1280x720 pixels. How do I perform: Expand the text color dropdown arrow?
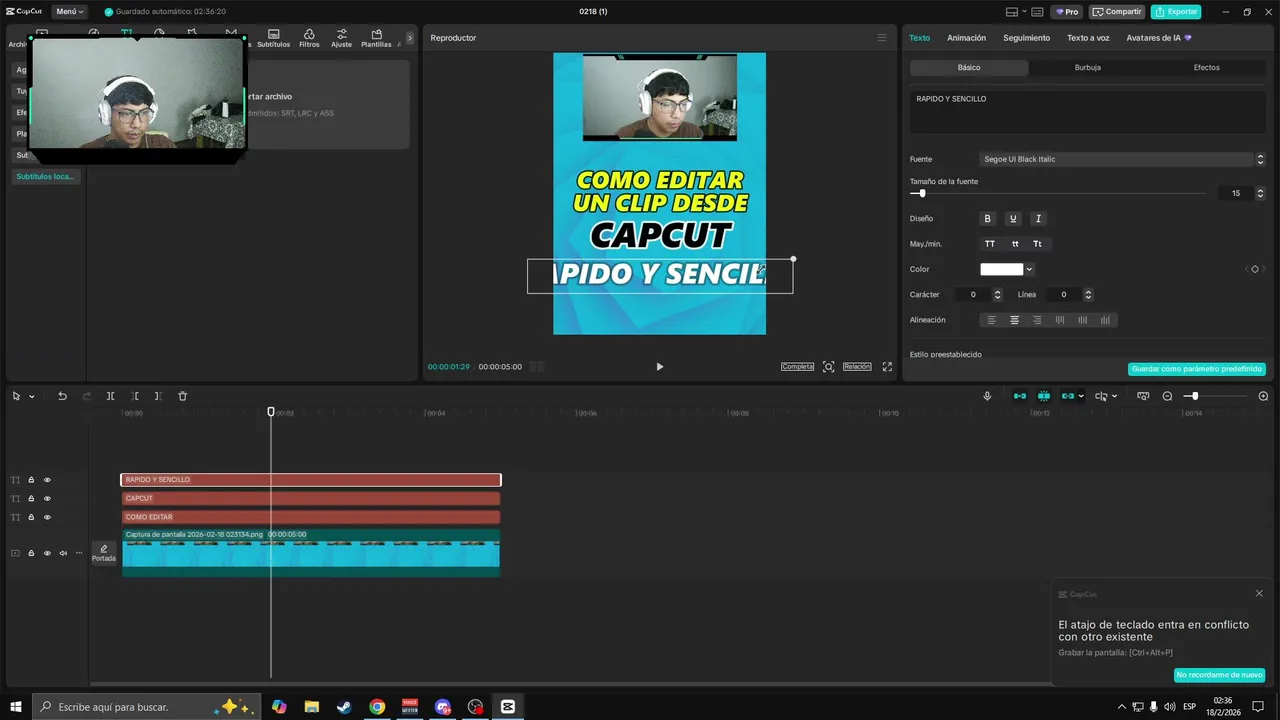click(x=1029, y=269)
